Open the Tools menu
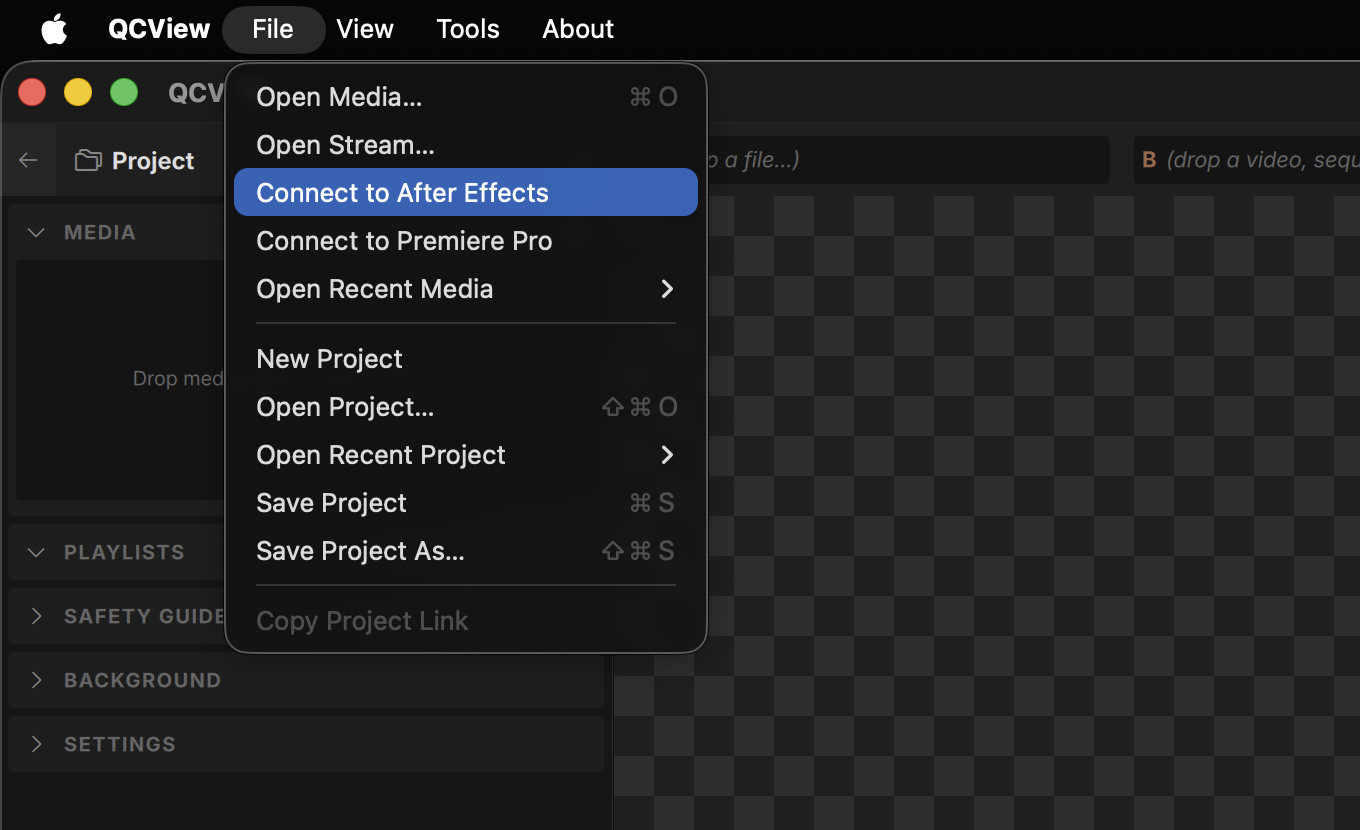1360x830 pixels. pos(468,29)
